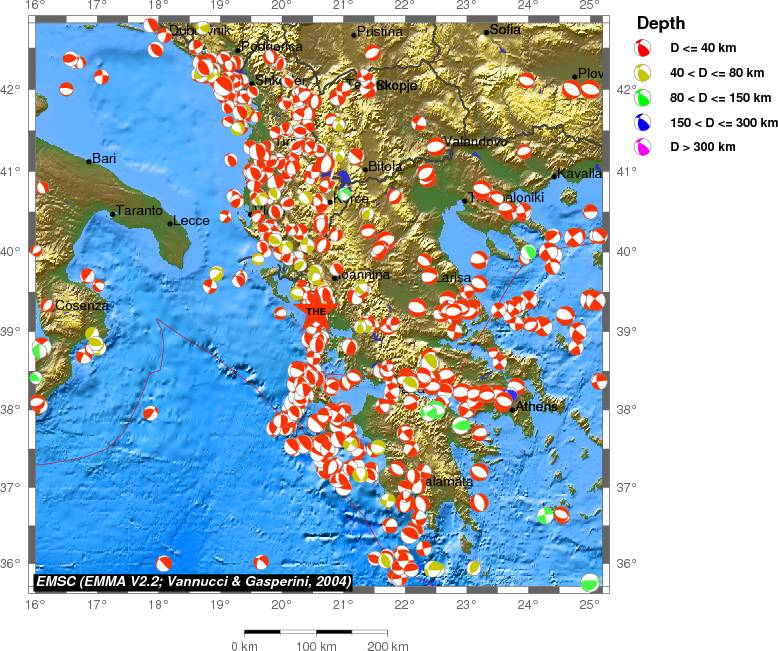Click the 200 km scale bar label
Image resolution: width=778 pixels, height=651 pixels.
(x=387, y=645)
